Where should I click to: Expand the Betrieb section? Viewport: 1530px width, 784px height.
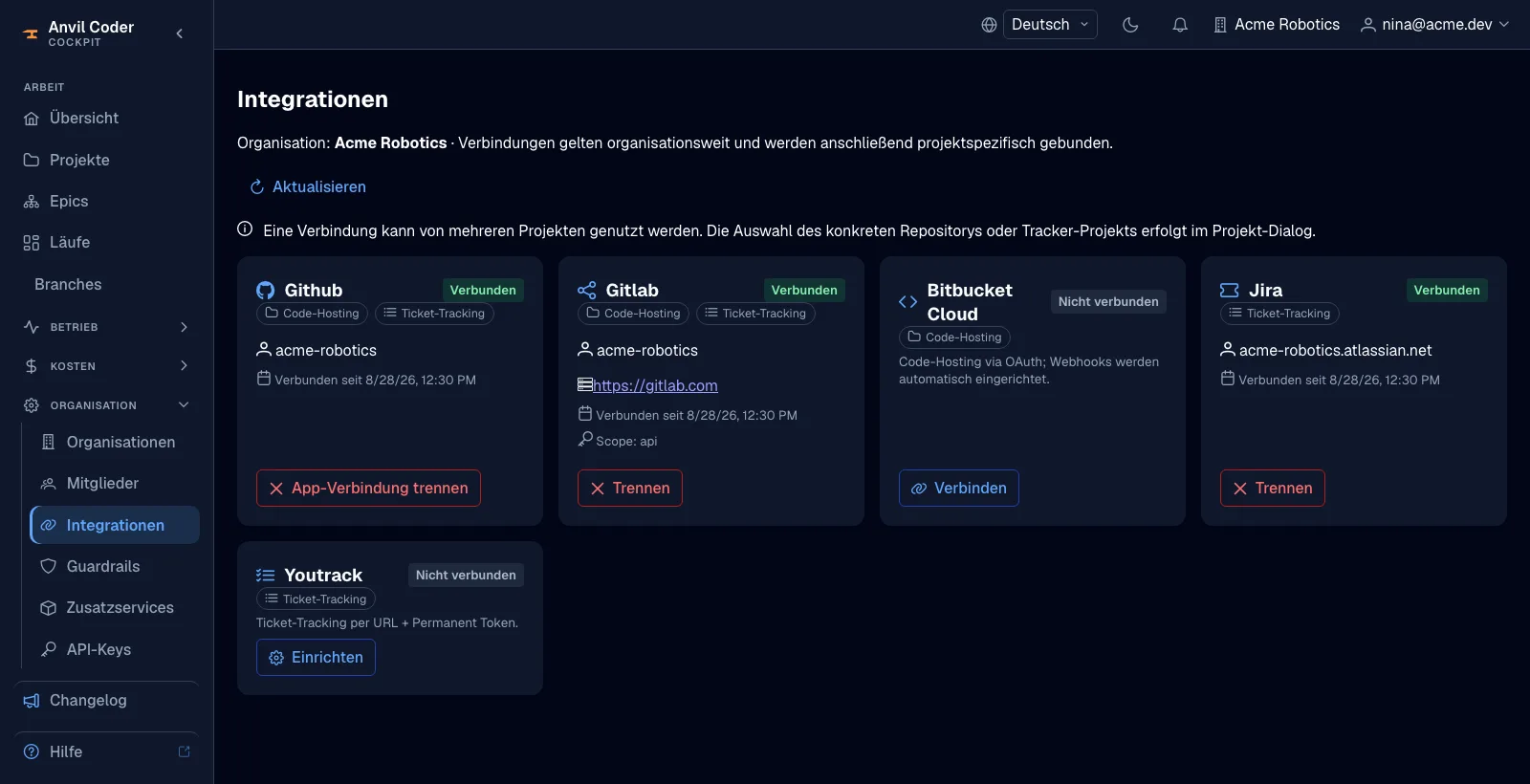tap(107, 327)
